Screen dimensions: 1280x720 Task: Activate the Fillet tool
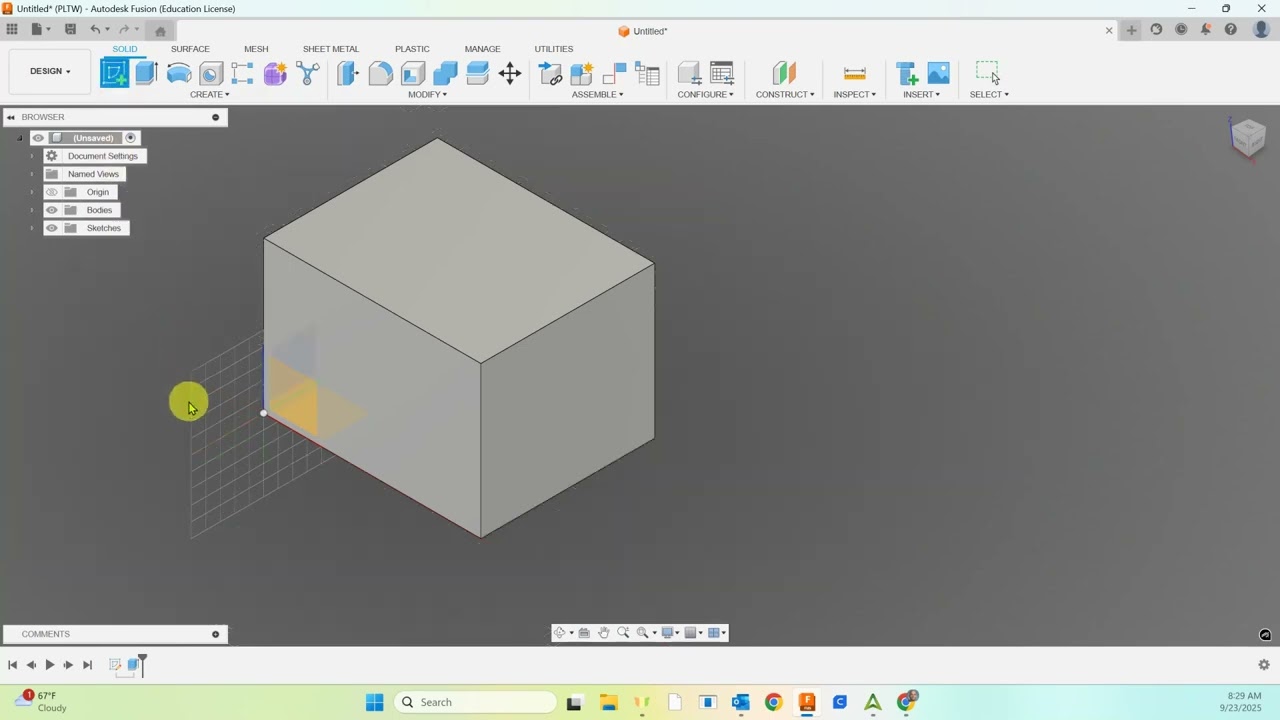pyautogui.click(x=380, y=73)
